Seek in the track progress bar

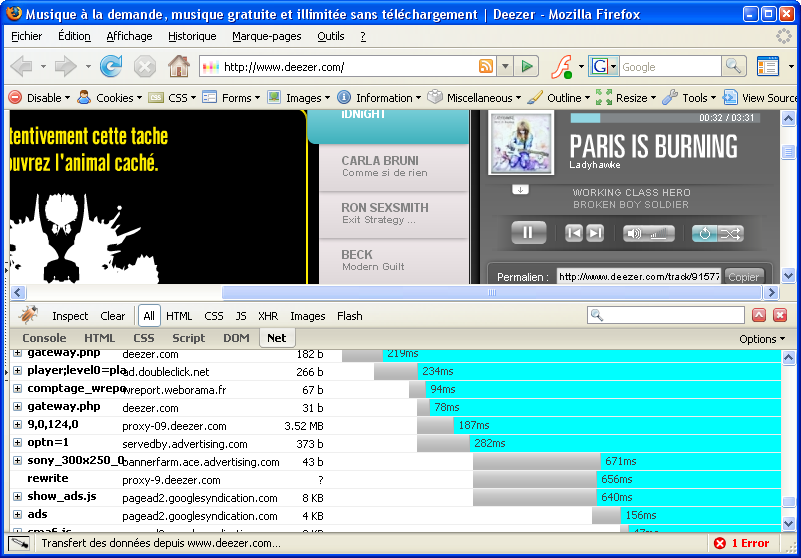pos(665,118)
